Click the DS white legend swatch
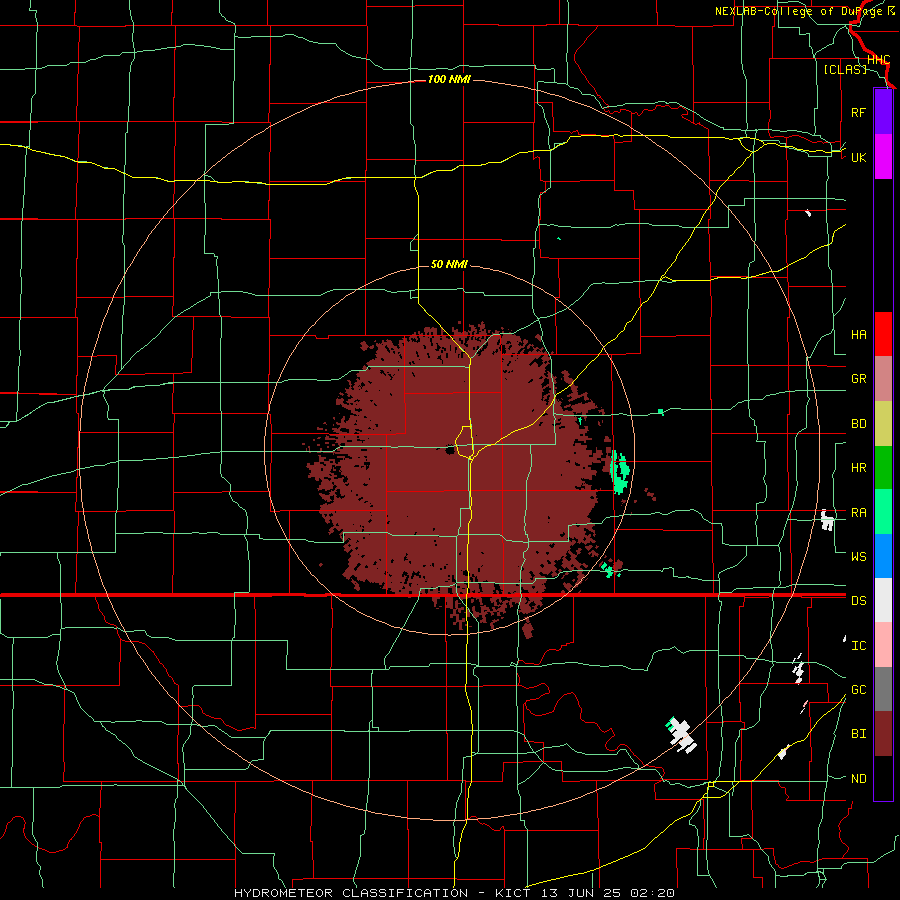 click(883, 600)
